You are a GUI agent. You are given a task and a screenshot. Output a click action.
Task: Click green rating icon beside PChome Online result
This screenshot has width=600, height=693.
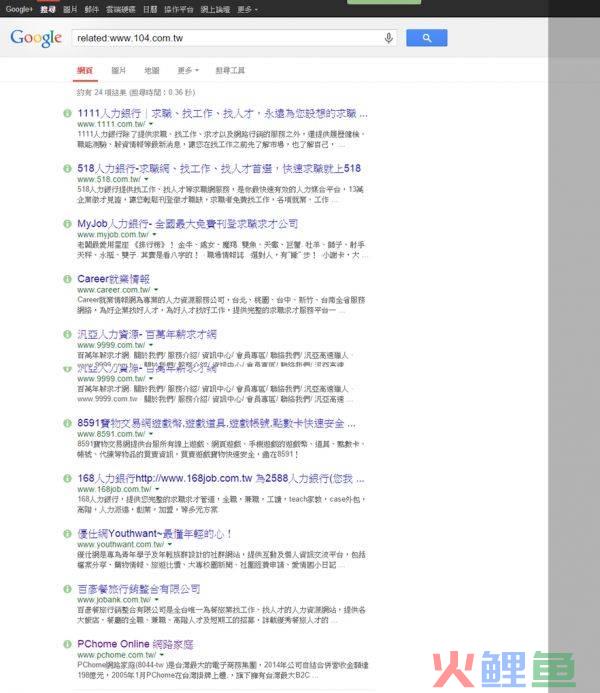[x=67, y=644]
